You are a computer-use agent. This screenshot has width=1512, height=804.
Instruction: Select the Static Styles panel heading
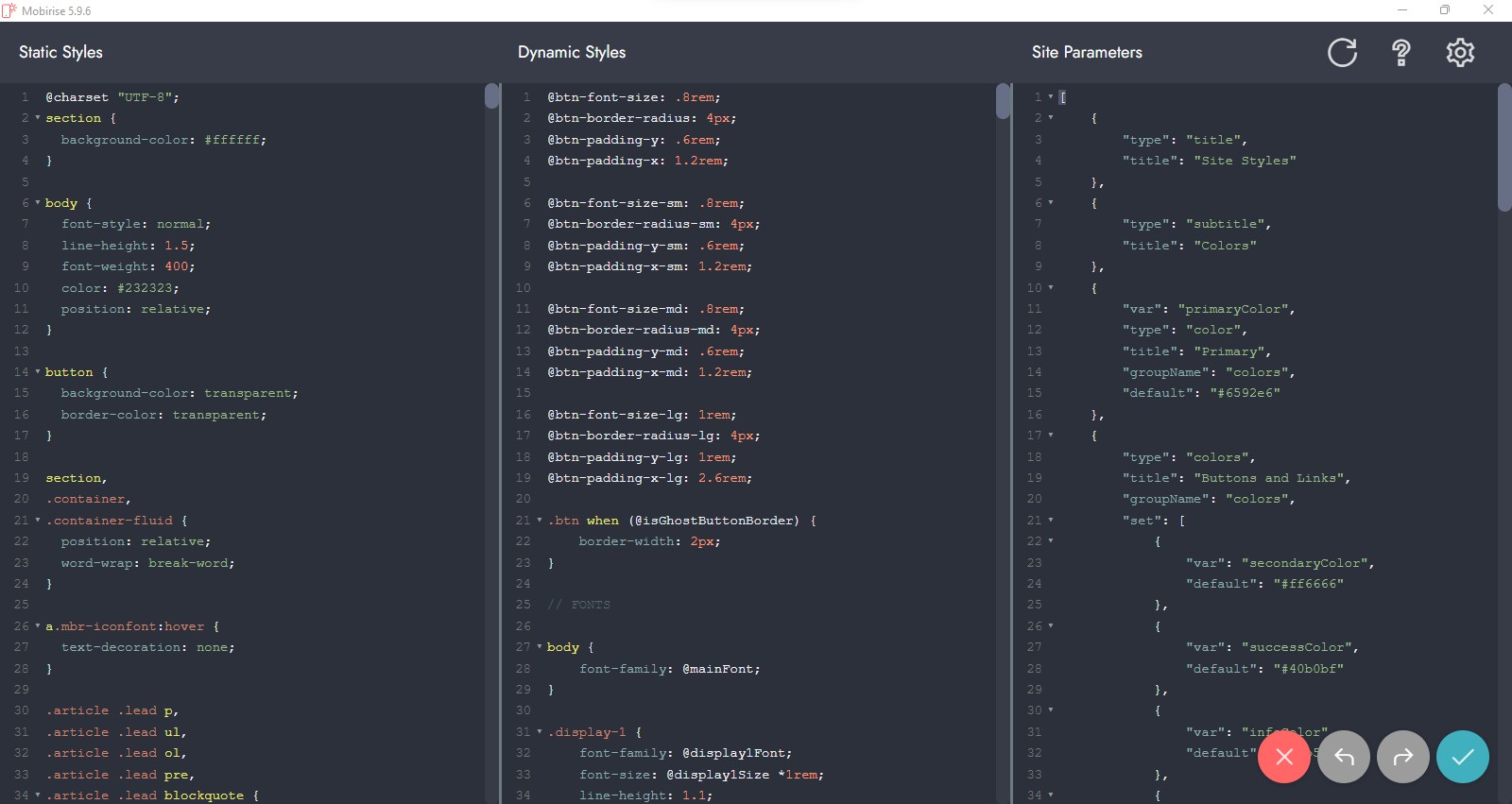60,52
